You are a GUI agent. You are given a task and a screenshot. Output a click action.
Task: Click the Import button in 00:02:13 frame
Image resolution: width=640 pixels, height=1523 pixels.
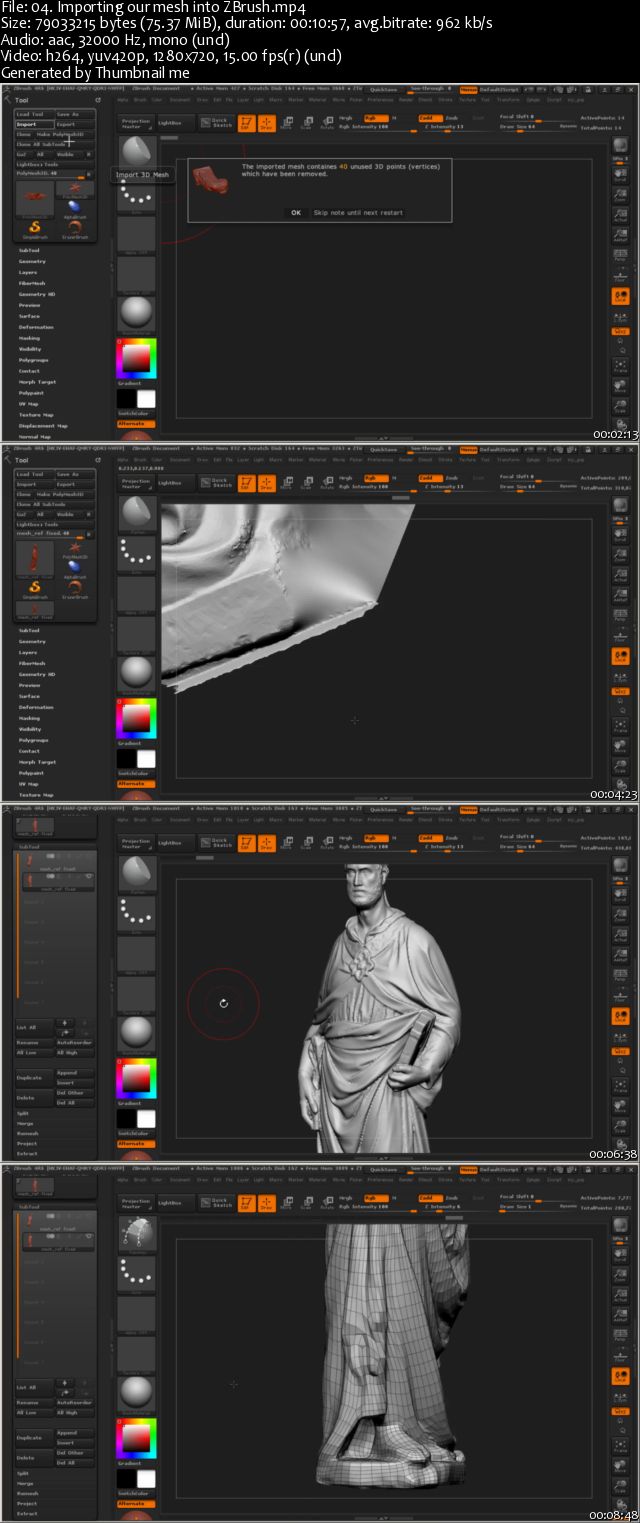coord(35,124)
